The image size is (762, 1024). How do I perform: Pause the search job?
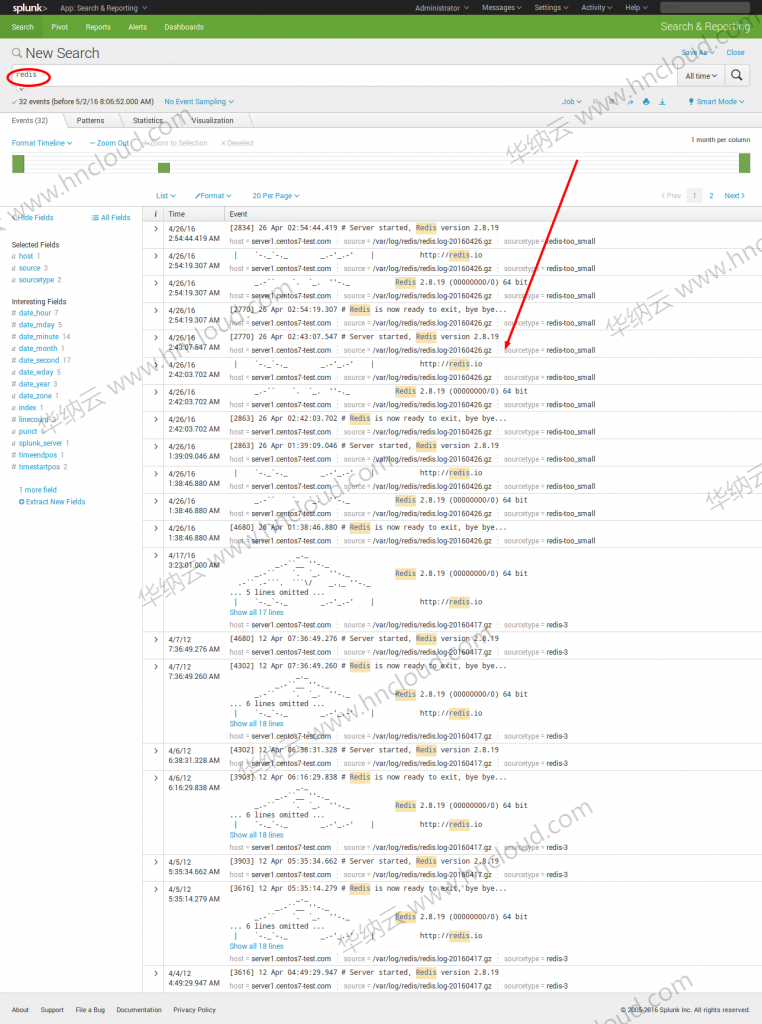[595, 102]
